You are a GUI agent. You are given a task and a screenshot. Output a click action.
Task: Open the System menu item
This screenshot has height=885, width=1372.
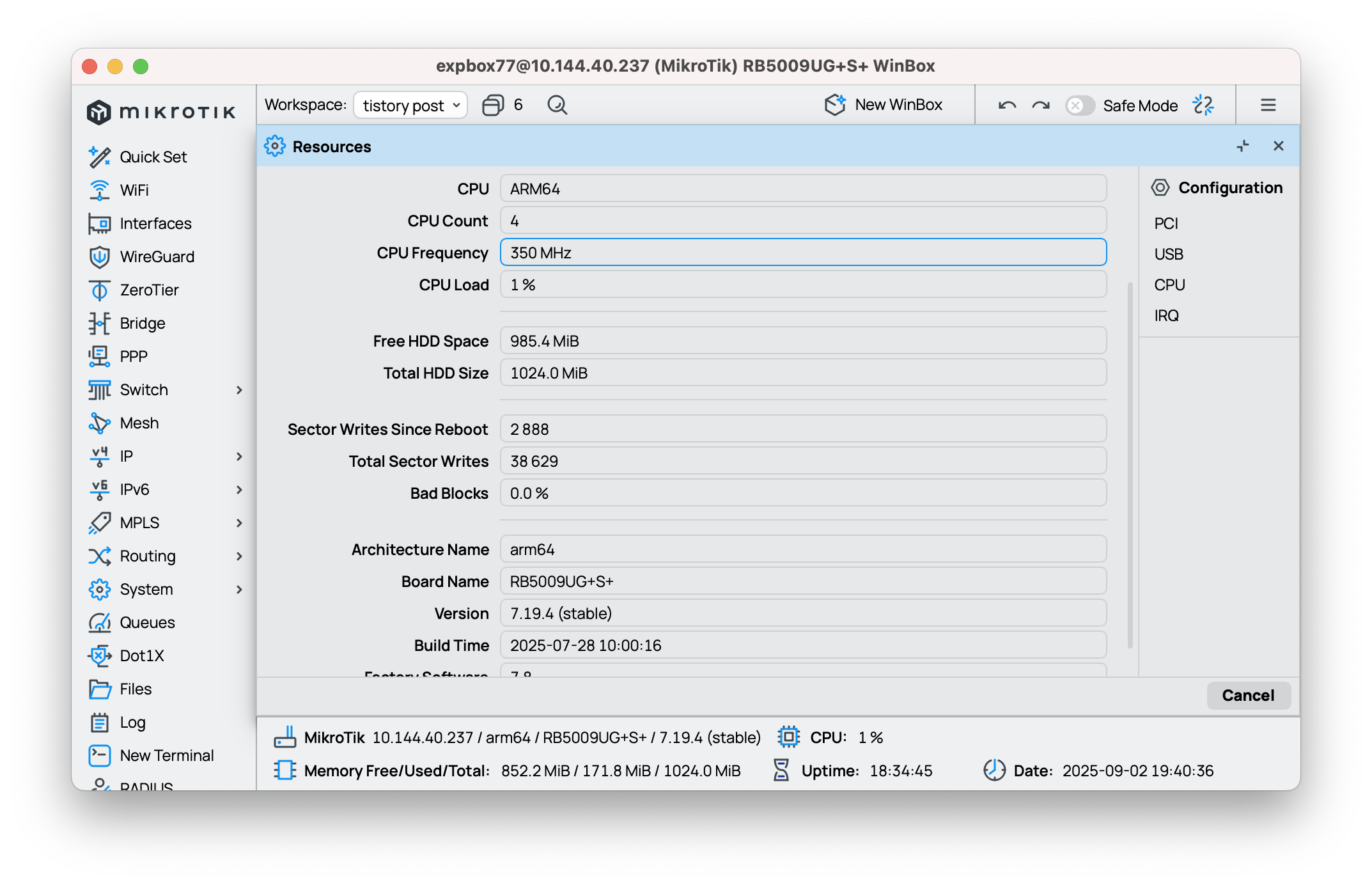tap(166, 589)
